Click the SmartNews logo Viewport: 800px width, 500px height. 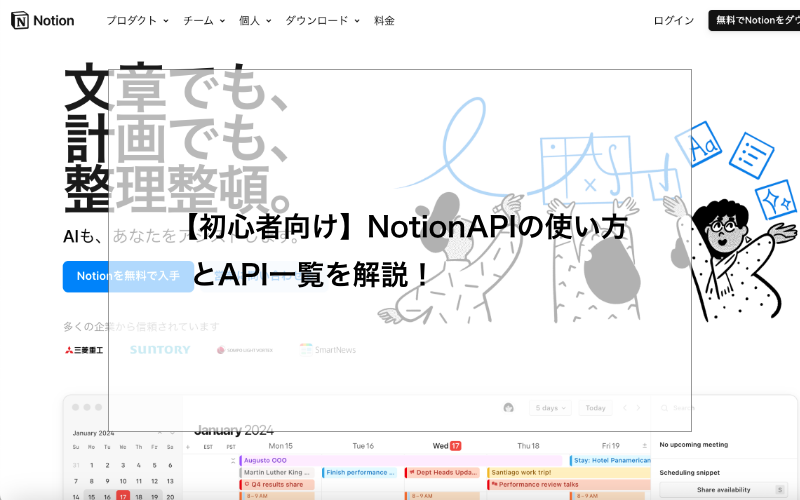click(x=327, y=350)
